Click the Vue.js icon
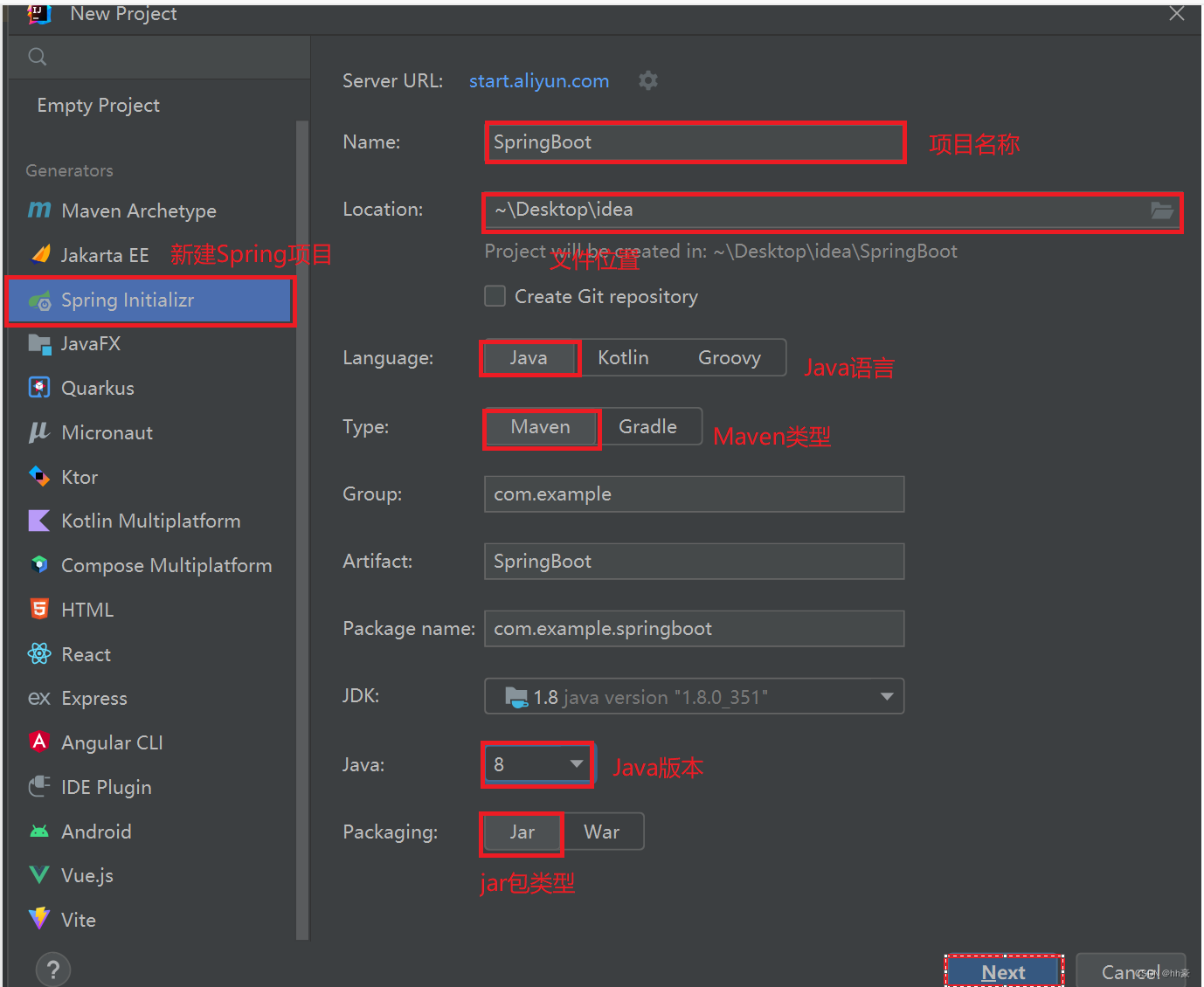Image resolution: width=1204 pixels, height=987 pixels. (39, 874)
